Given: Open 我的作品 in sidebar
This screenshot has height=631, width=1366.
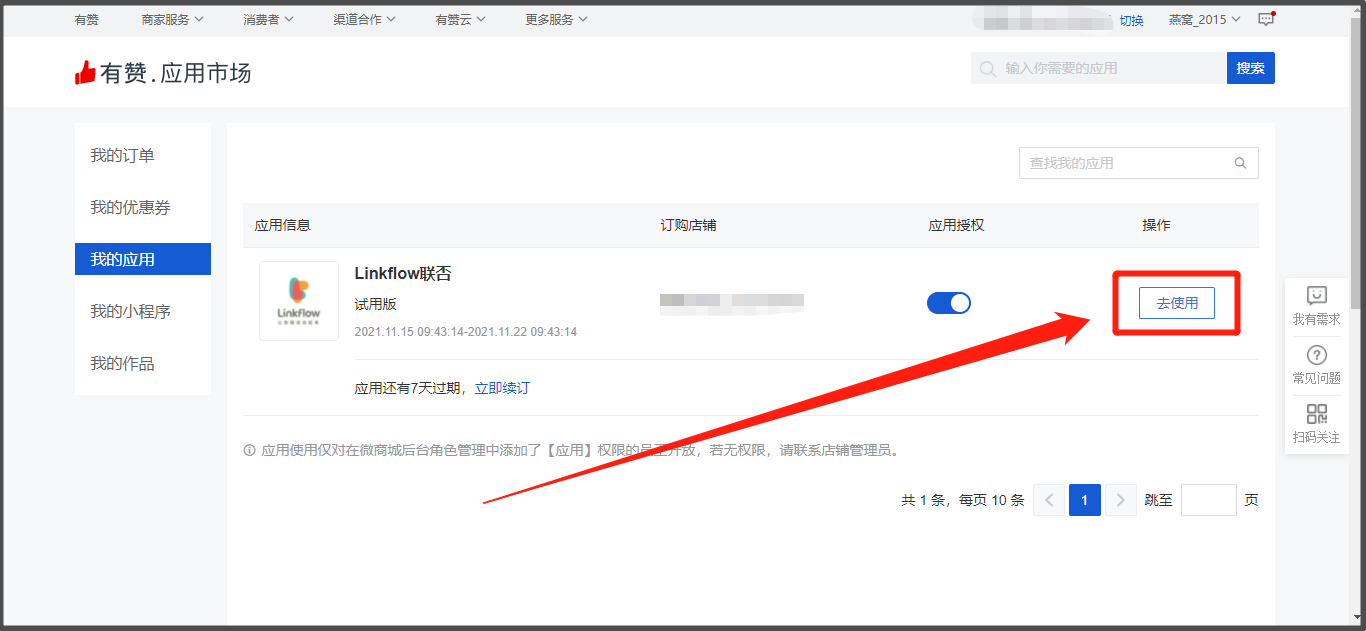Looking at the screenshot, I should pyautogui.click(x=143, y=363).
